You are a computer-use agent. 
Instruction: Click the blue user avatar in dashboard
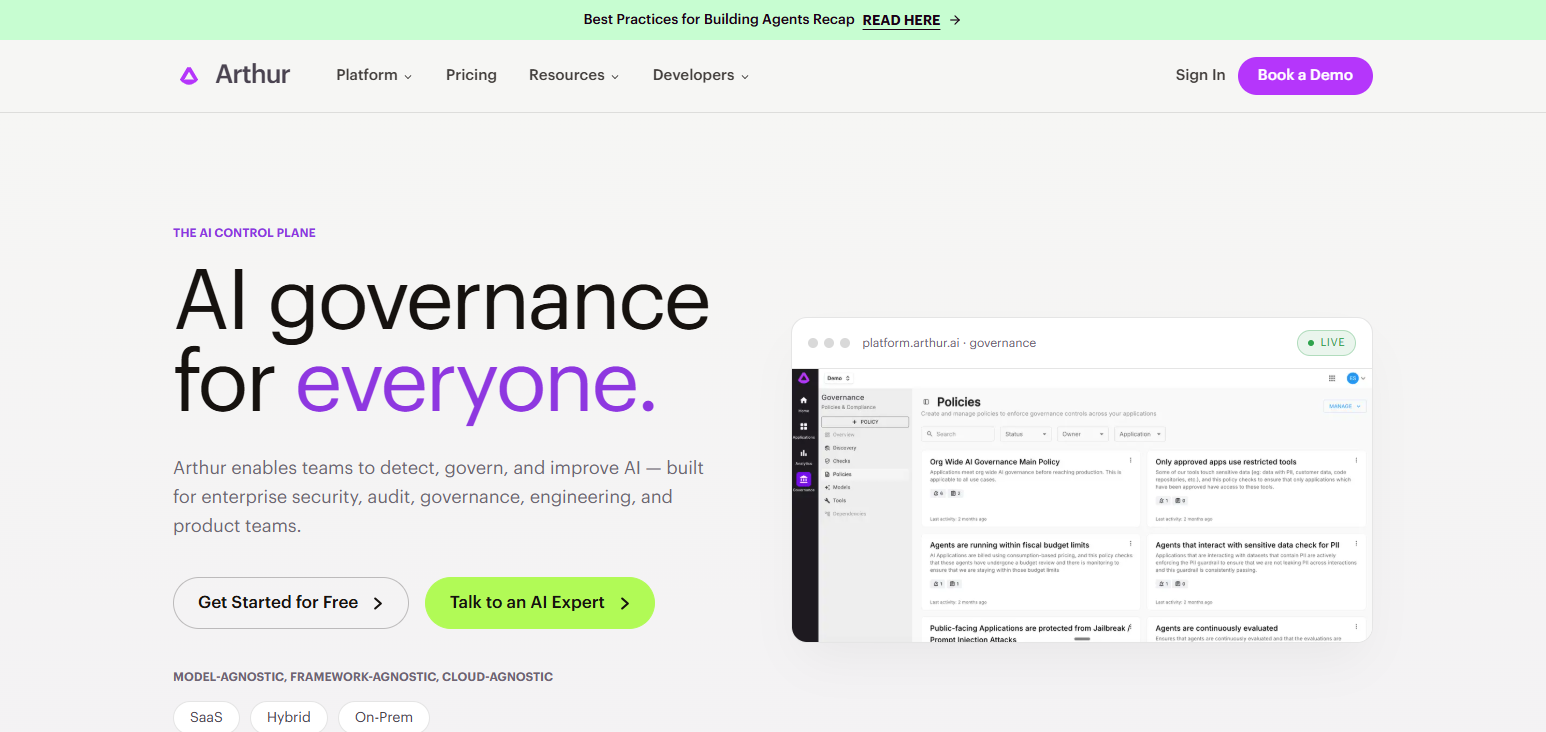pos(1352,378)
